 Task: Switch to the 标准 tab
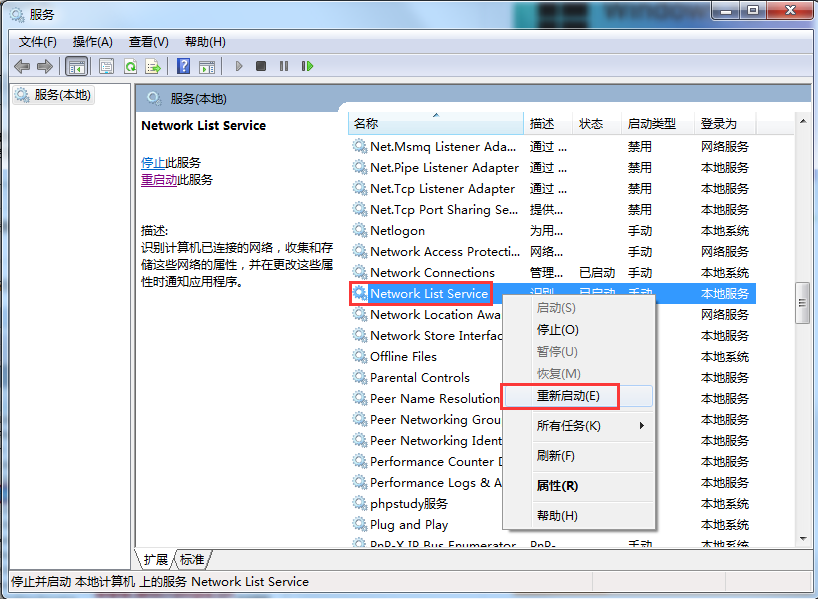[192, 559]
